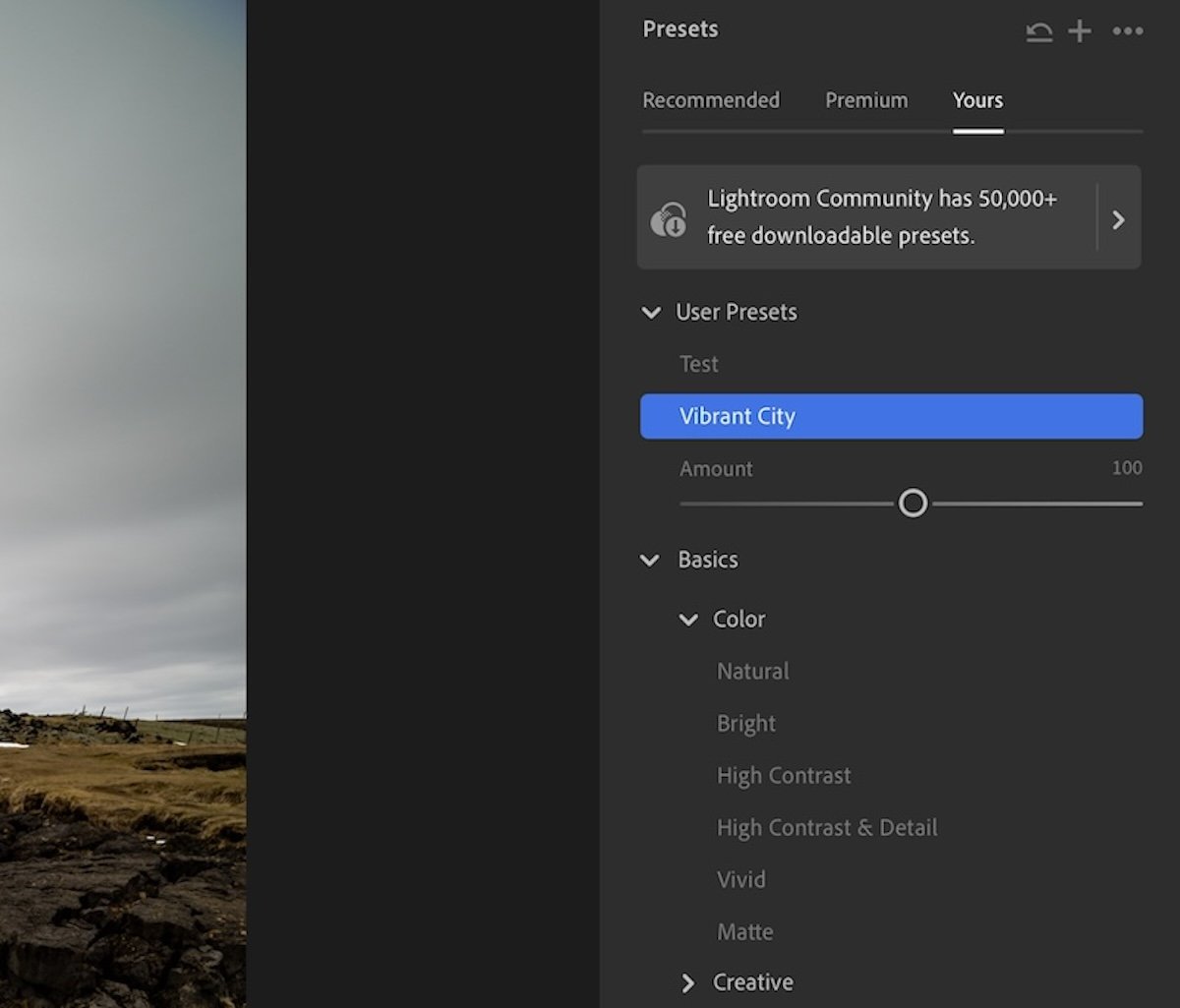
Task: Apply the Natural color preset
Action: (752, 671)
